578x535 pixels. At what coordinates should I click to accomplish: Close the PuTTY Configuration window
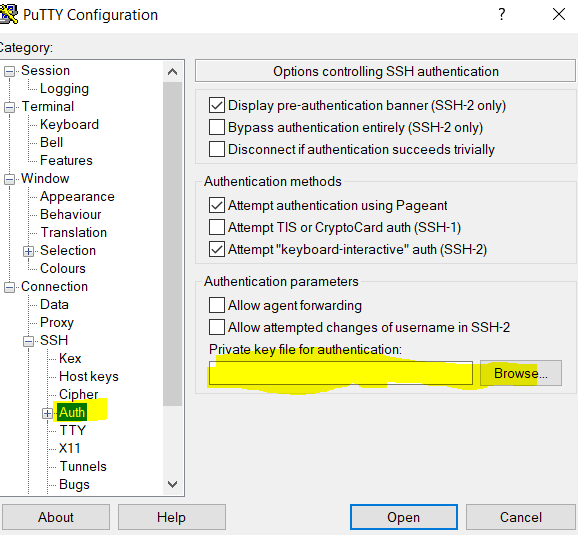[x=559, y=14]
